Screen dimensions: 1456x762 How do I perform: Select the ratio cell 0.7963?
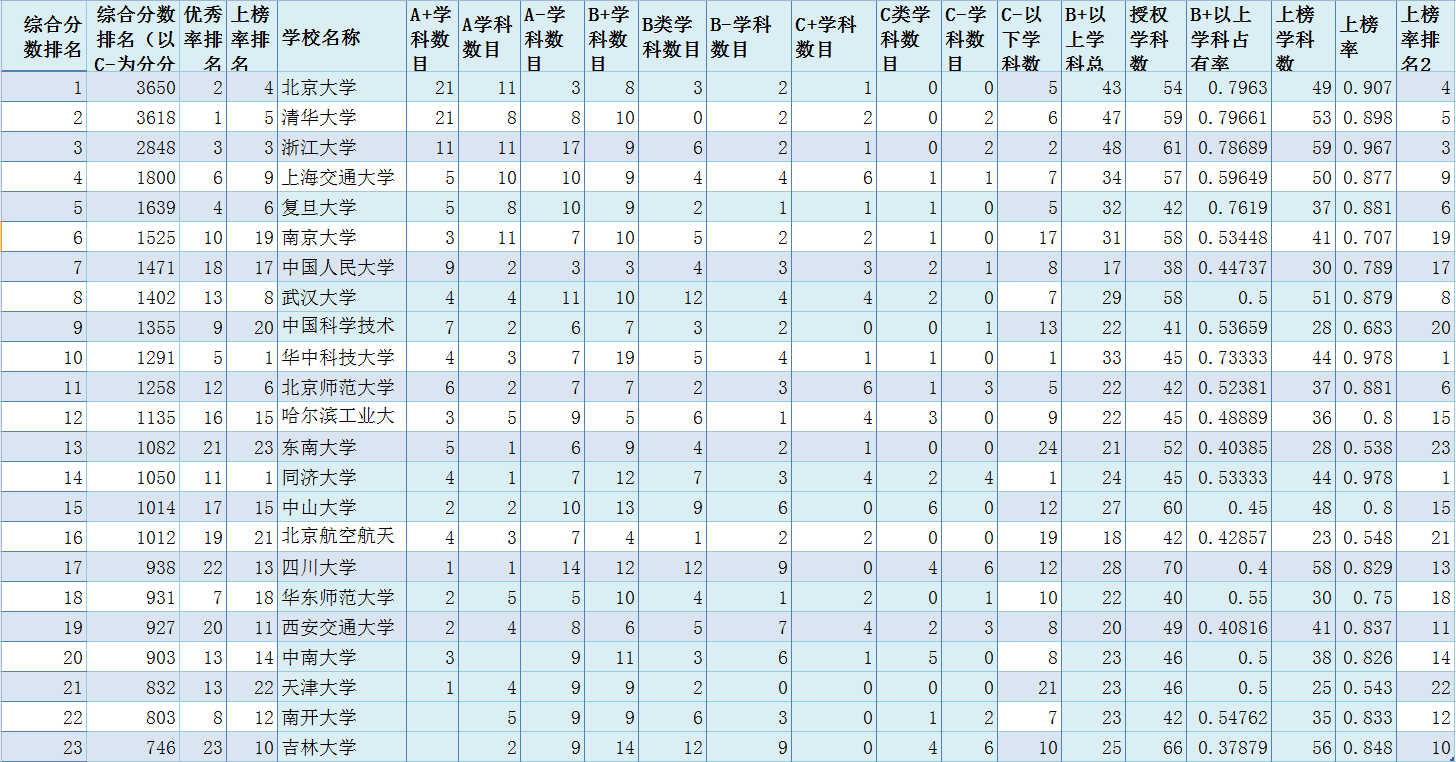pyautogui.click(x=1229, y=87)
